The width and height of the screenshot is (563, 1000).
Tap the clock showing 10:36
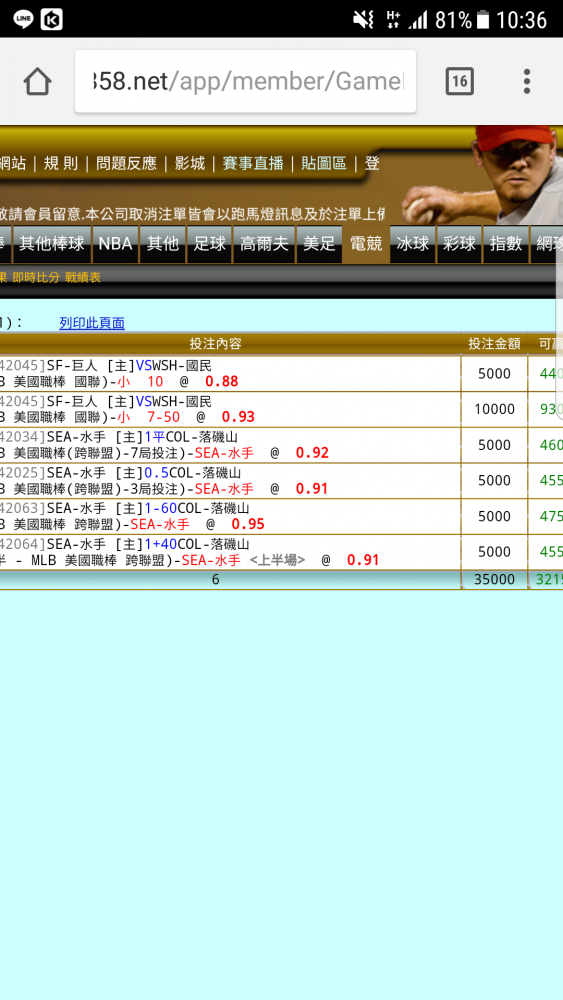coord(522,20)
